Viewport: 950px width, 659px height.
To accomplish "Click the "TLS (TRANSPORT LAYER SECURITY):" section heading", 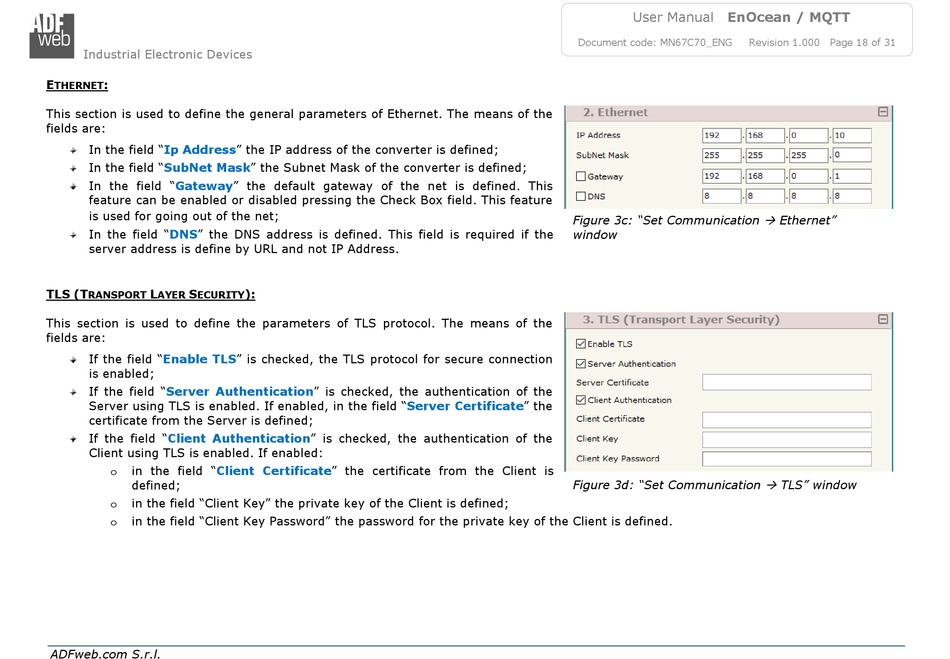I will pos(150,295).
